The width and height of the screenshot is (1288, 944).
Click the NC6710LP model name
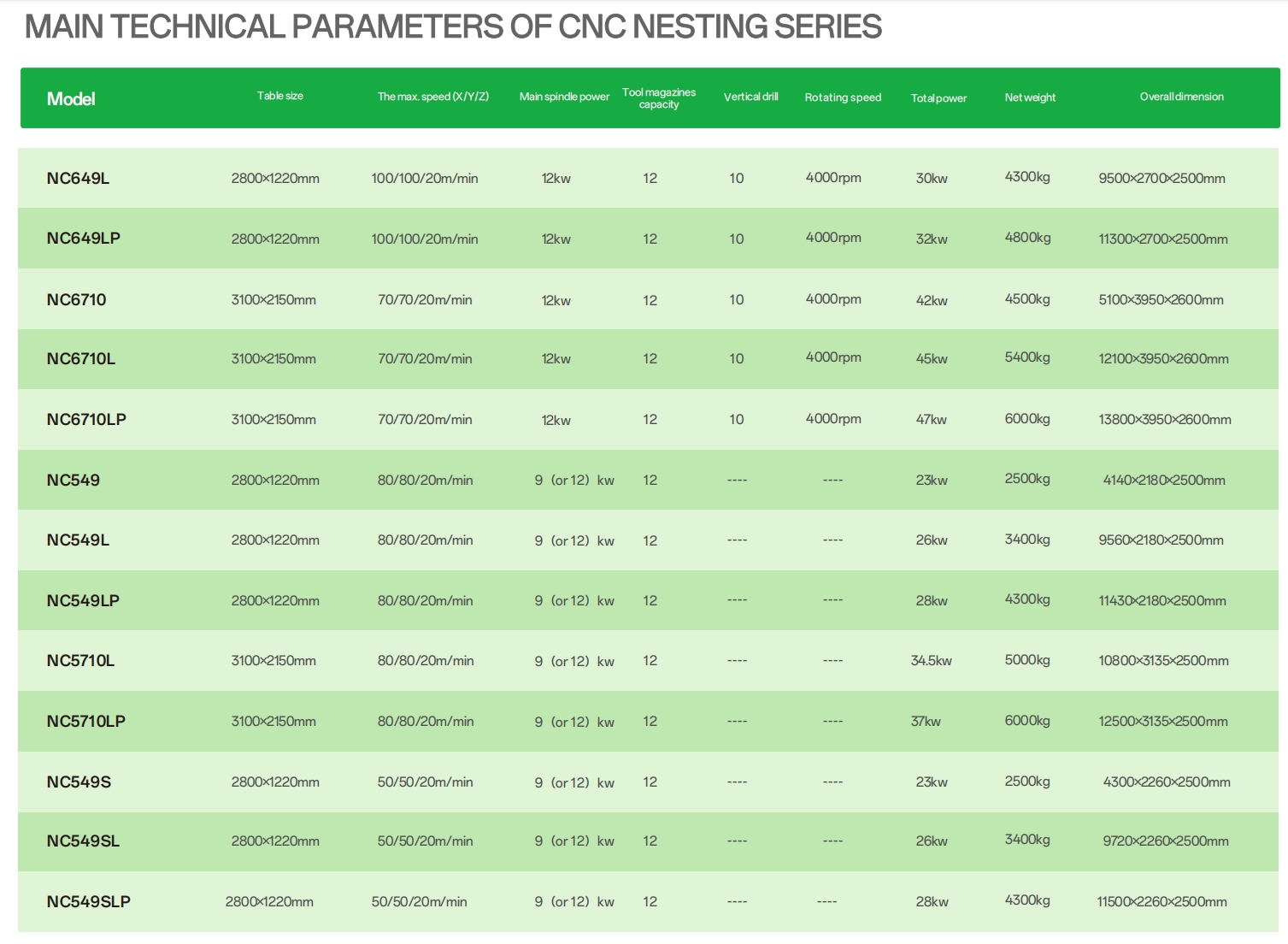click(86, 420)
